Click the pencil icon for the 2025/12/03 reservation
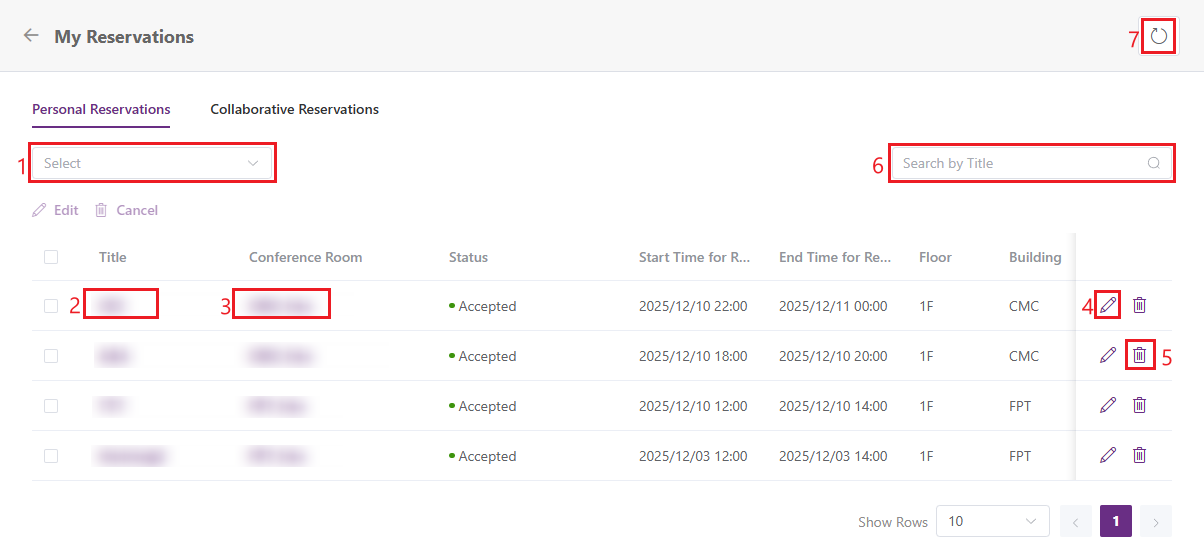Viewport: 1204px width, 553px height. pyautogui.click(x=1107, y=455)
